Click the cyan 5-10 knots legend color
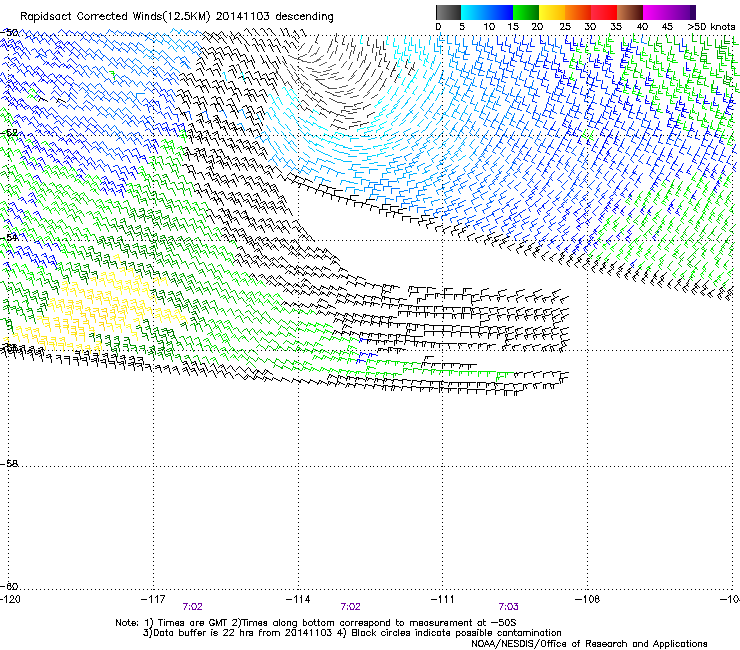740x650 pixels. (474, 12)
